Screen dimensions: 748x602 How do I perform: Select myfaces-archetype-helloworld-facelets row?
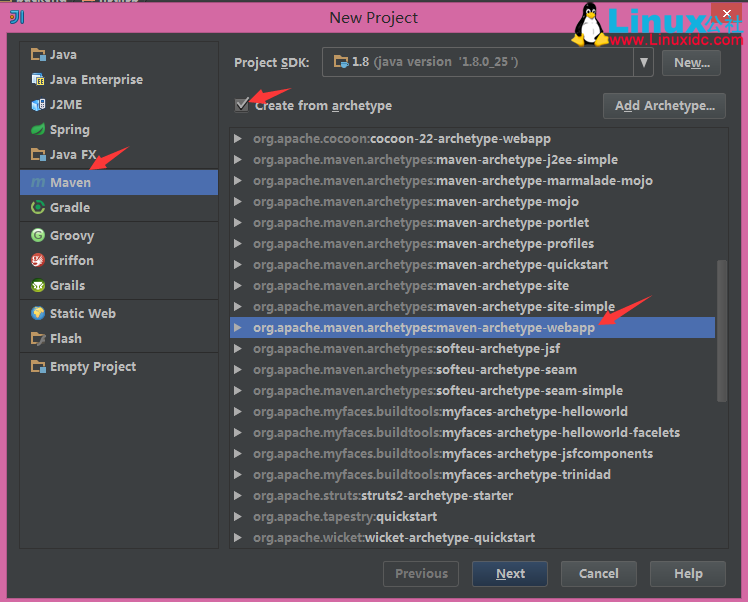pyautogui.click(x=472, y=433)
